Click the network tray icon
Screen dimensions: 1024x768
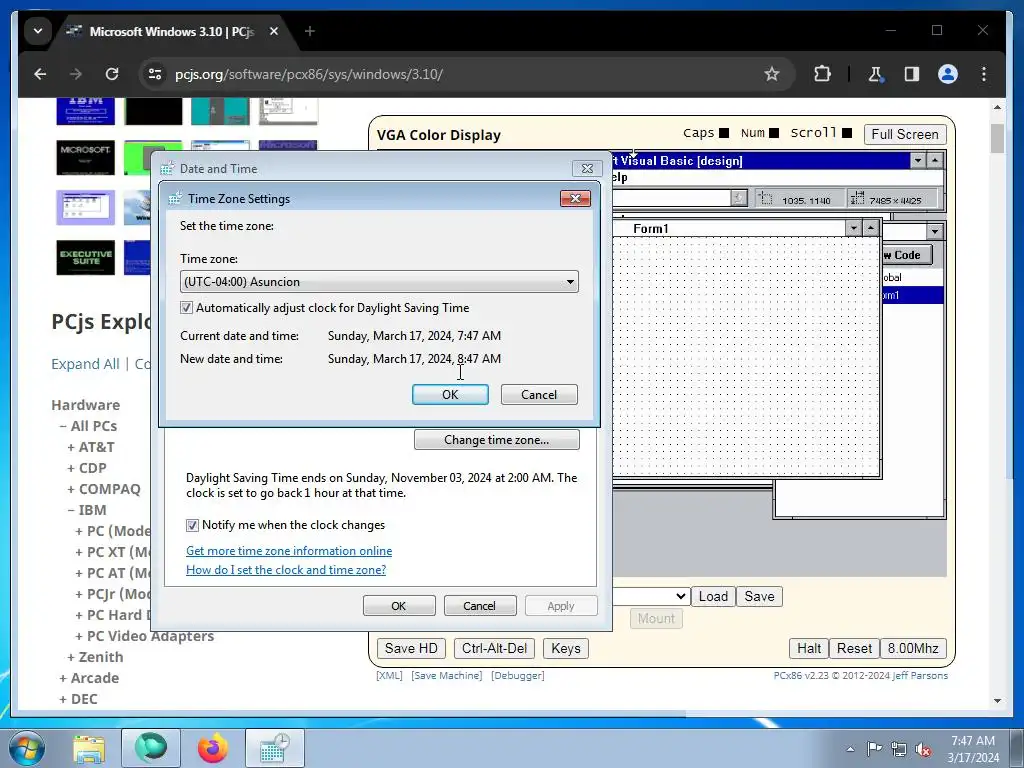(899, 750)
